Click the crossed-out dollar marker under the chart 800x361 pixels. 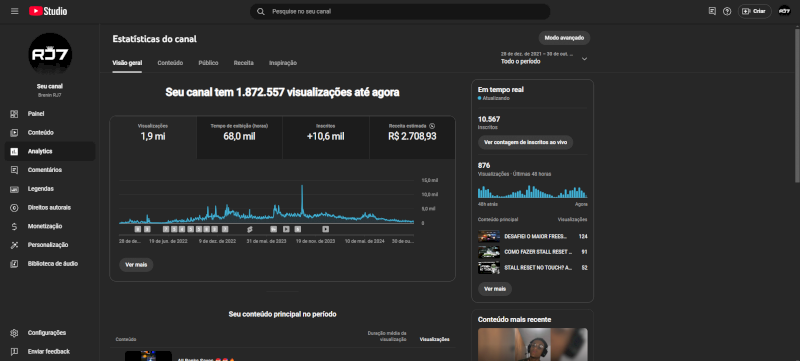click(x=250, y=229)
